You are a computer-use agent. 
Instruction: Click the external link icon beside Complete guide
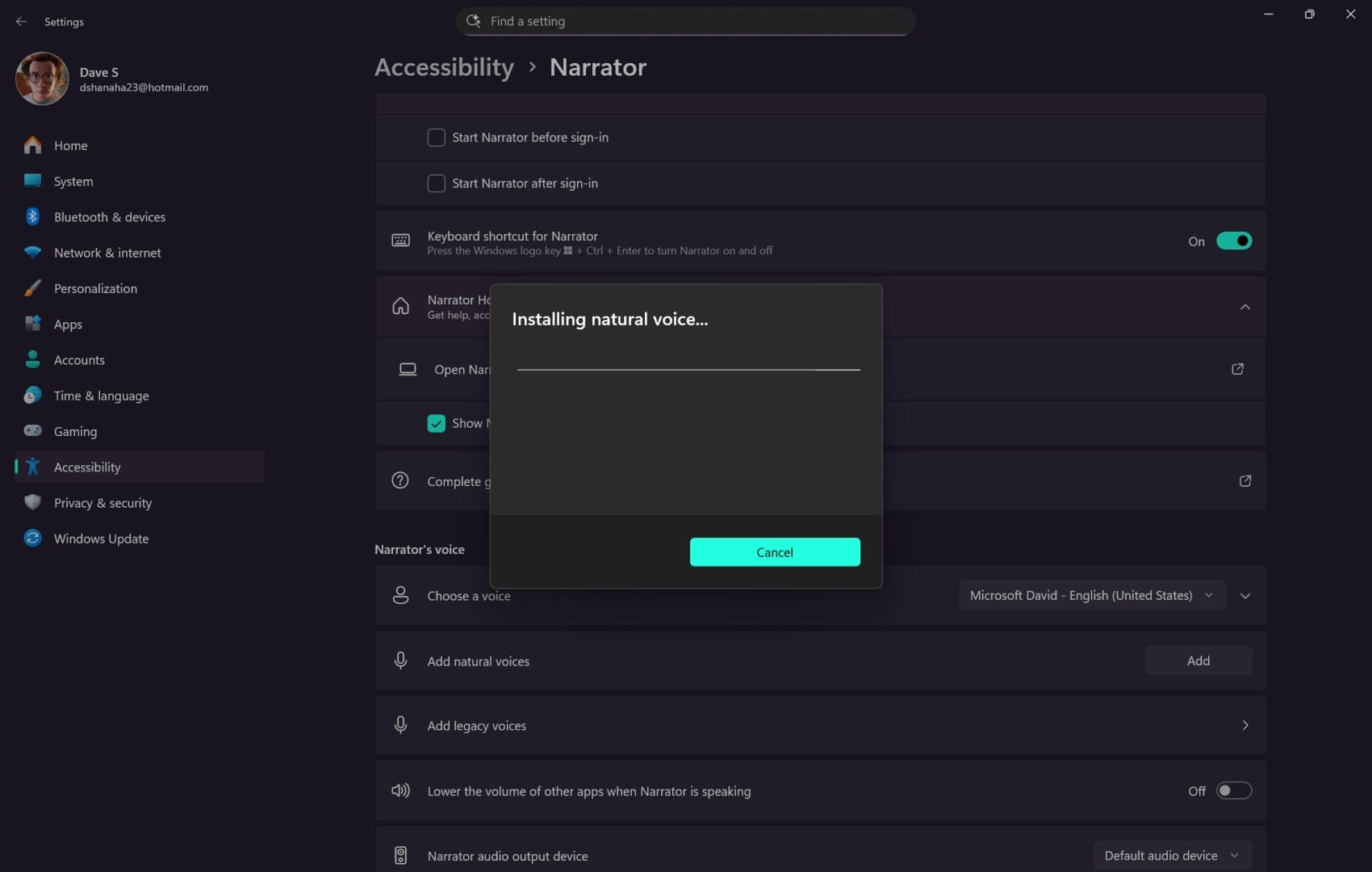1245,480
